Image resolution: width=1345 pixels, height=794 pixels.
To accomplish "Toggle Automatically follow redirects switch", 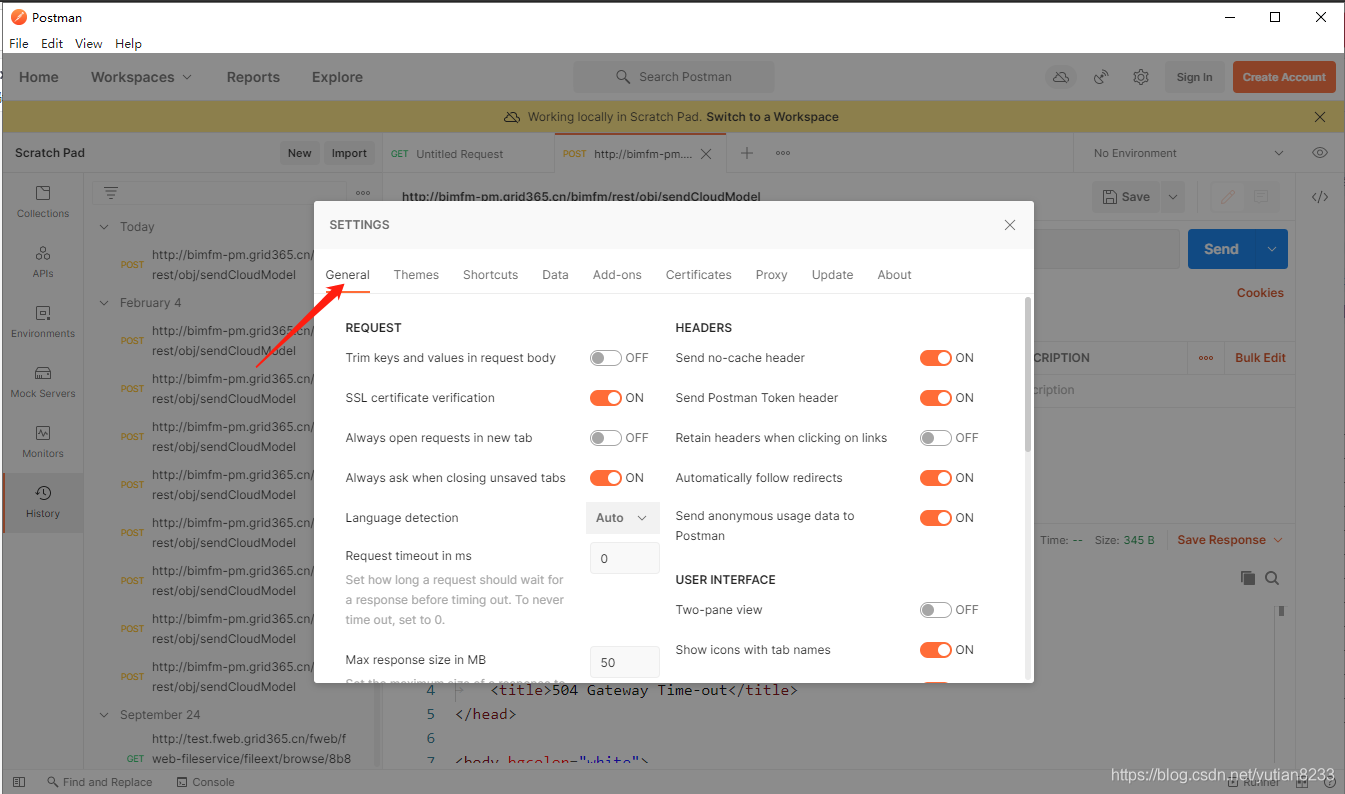I will click(x=935, y=478).
